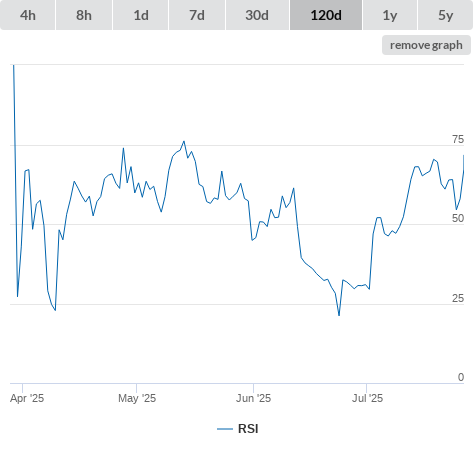Image resolution: width=474 pixels, height=455 pixels.
Task: Click the RSI peak near mid-May
Action: [x=184, y=142]
